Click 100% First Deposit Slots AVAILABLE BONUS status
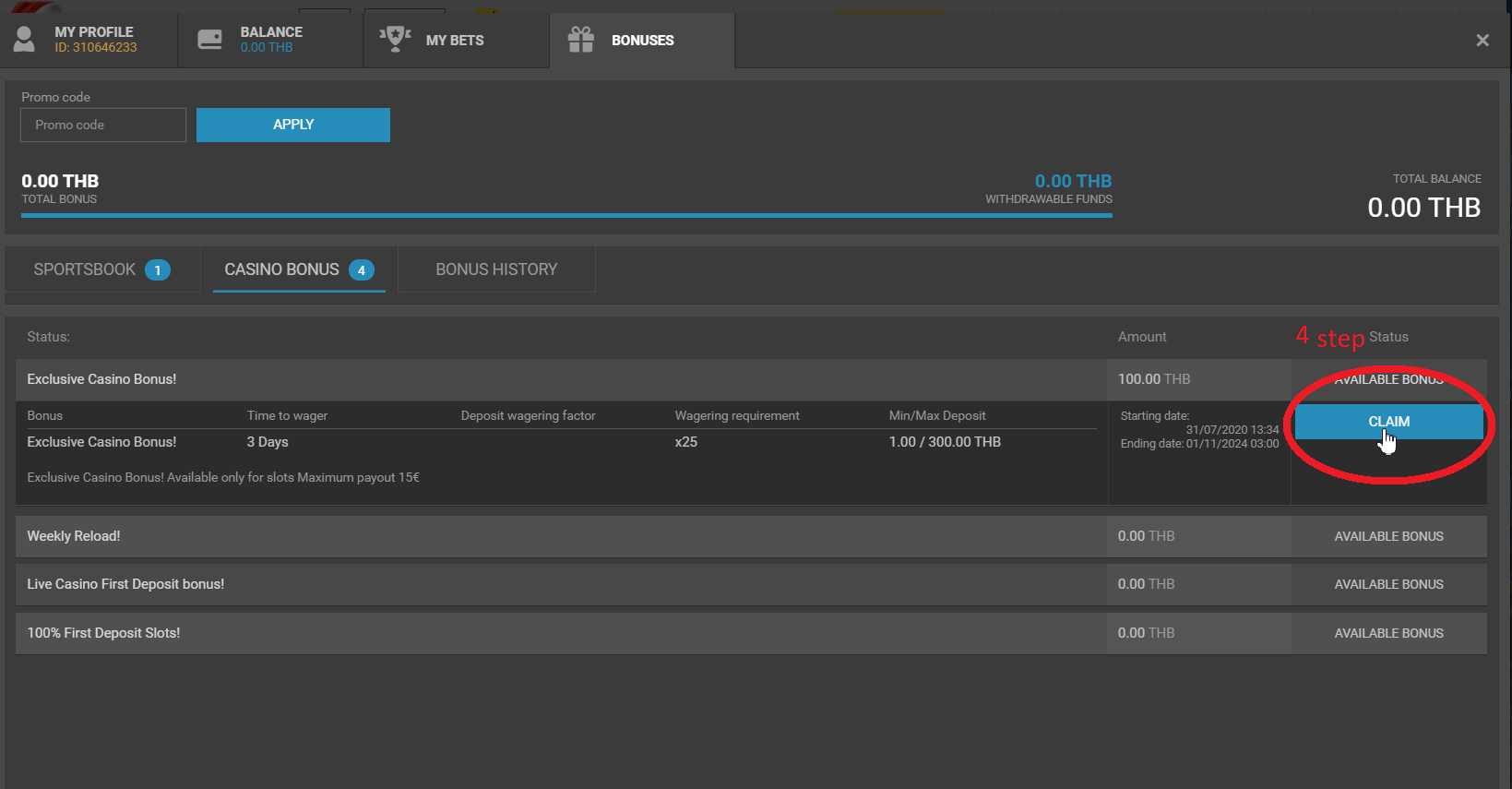1512x789 pixels. click(x=1388, y=633)
